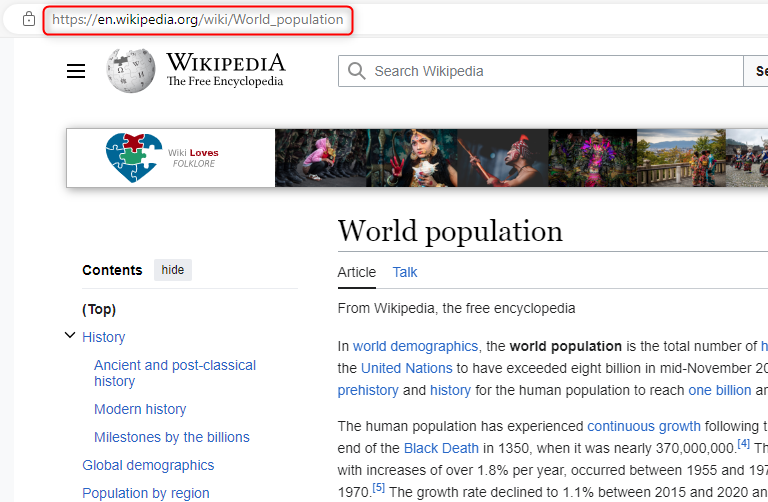Click the terrace landscape banner photo
Screen dimensions: 768x502
click(681, 158)
